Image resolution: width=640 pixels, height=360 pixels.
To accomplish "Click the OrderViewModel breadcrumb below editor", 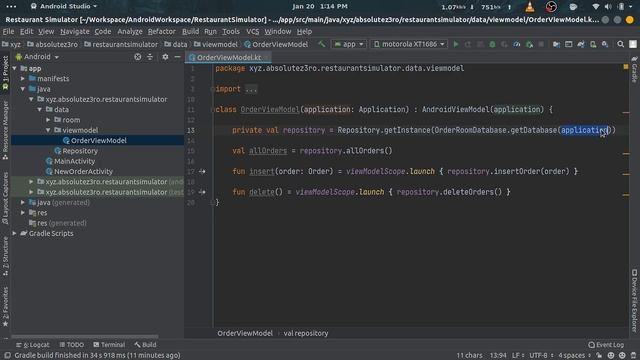I will [x=244, y=333].
